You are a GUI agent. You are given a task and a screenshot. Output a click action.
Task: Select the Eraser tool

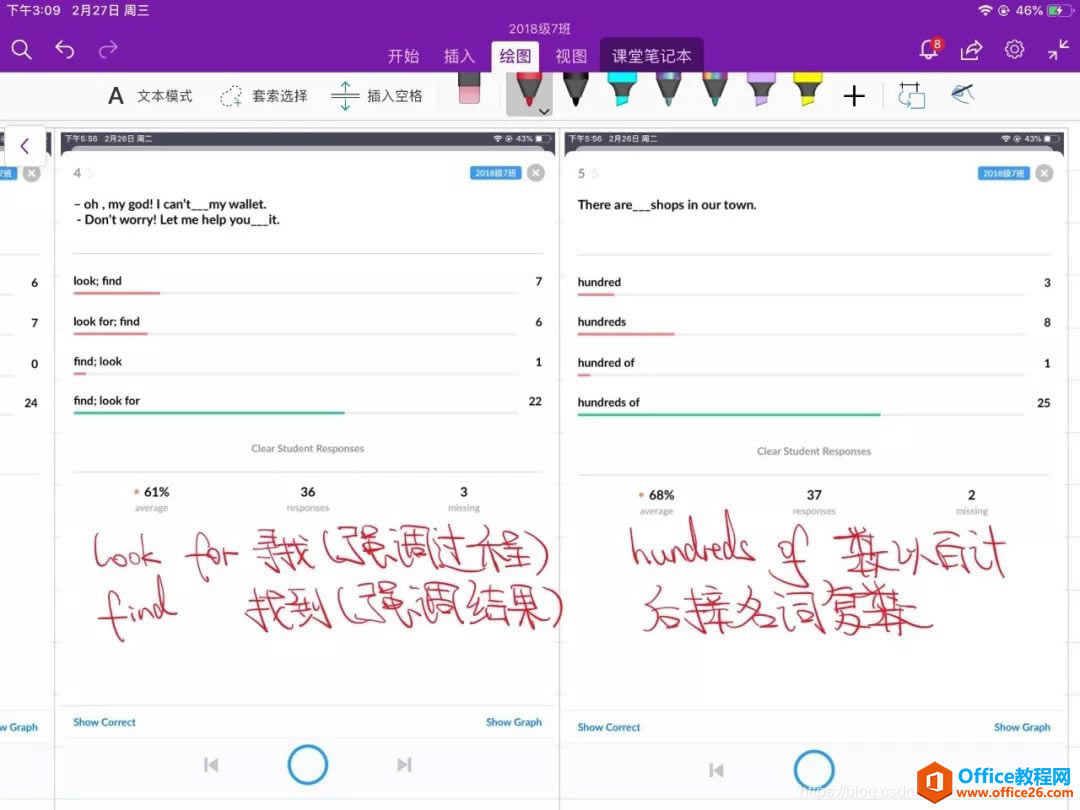point(469,92)
